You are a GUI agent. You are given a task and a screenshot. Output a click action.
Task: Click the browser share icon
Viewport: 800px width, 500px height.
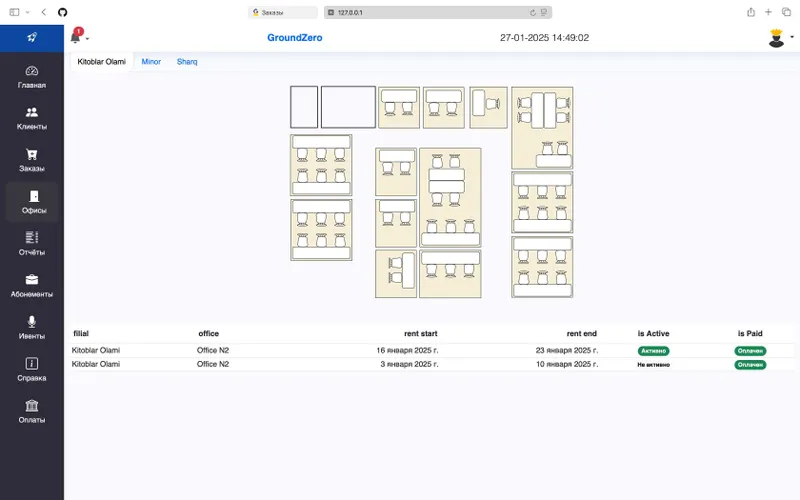751,12
